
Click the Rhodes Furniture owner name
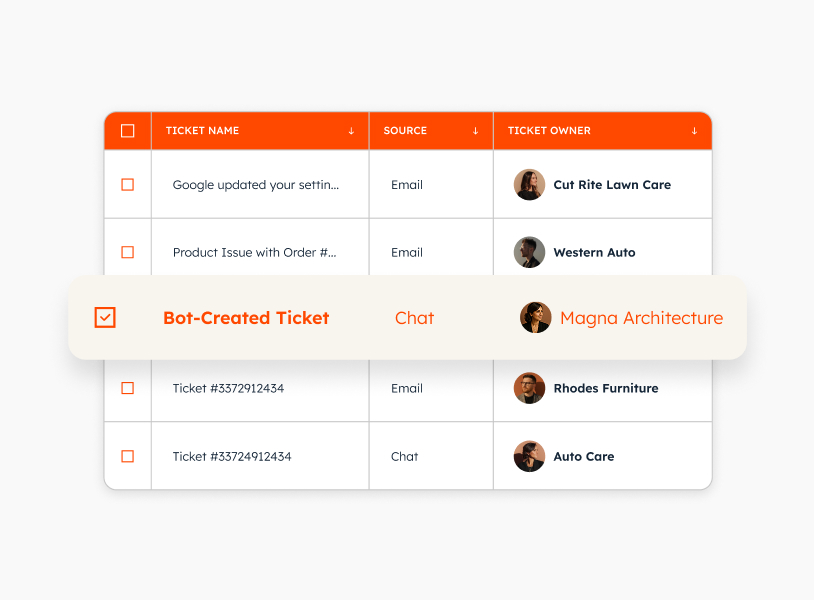coord(606,388)
